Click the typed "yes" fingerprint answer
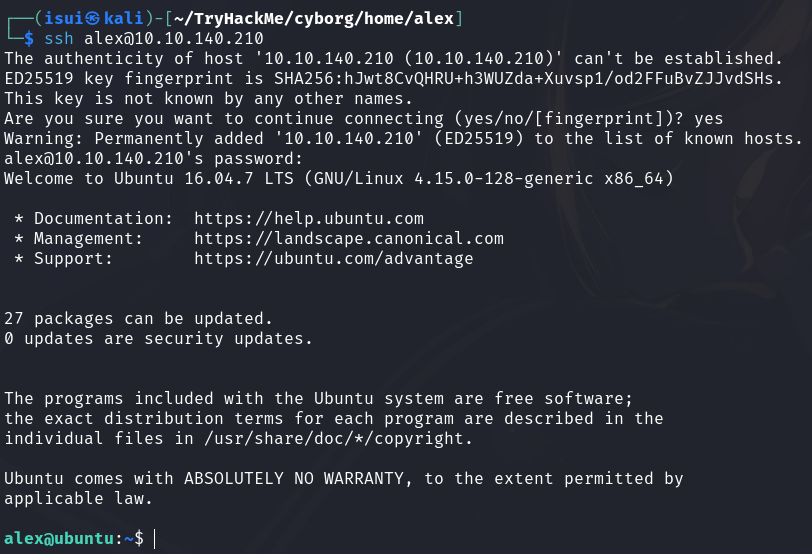Viewport: 812px width, 554px height. 707,118
